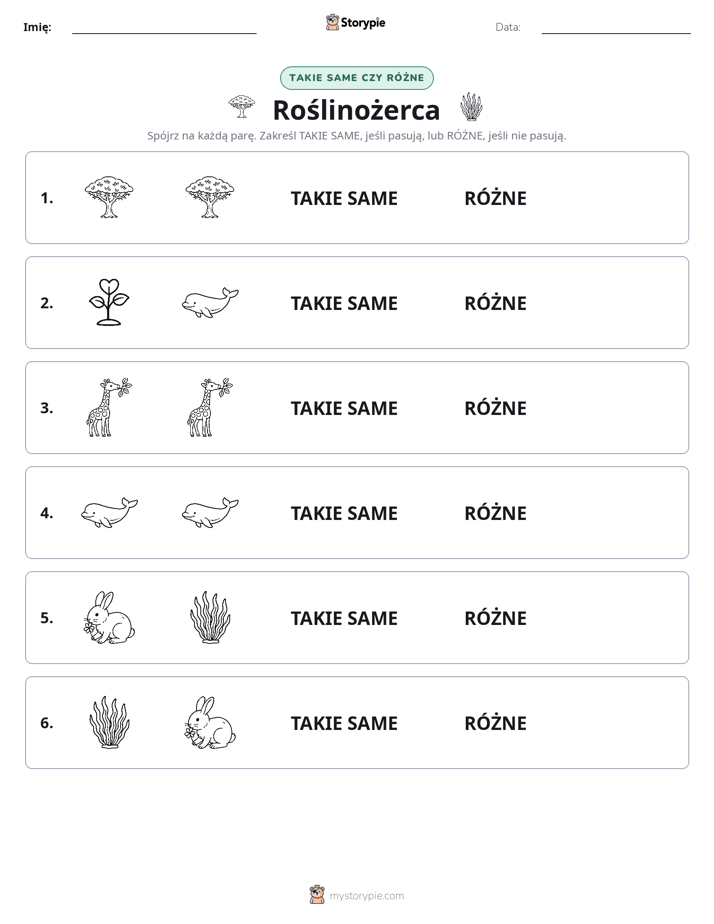
Task: Click the Imię name line field
Action: click(164, 27)
